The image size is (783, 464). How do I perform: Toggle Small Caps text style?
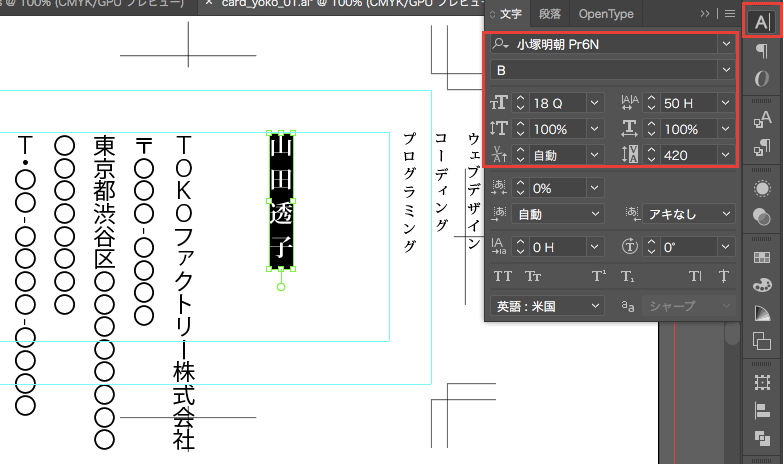click(x=532, y=276)
